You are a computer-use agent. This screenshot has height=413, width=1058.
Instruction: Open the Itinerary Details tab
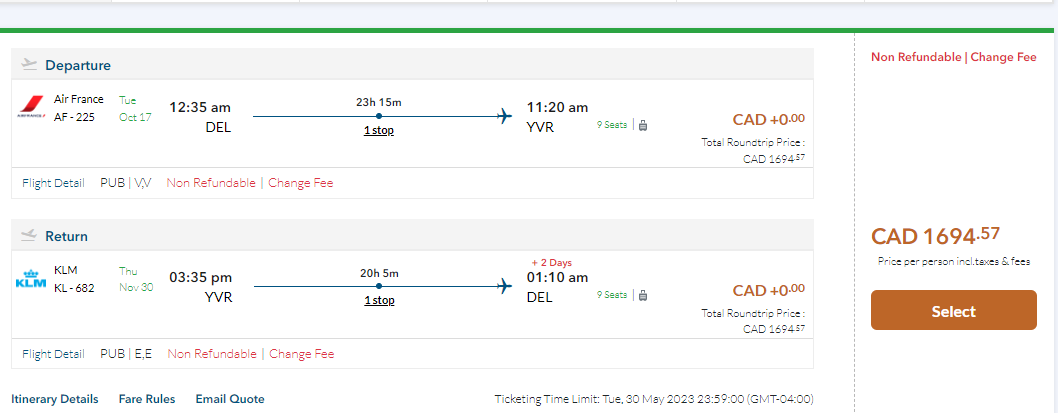pos(55,399)
